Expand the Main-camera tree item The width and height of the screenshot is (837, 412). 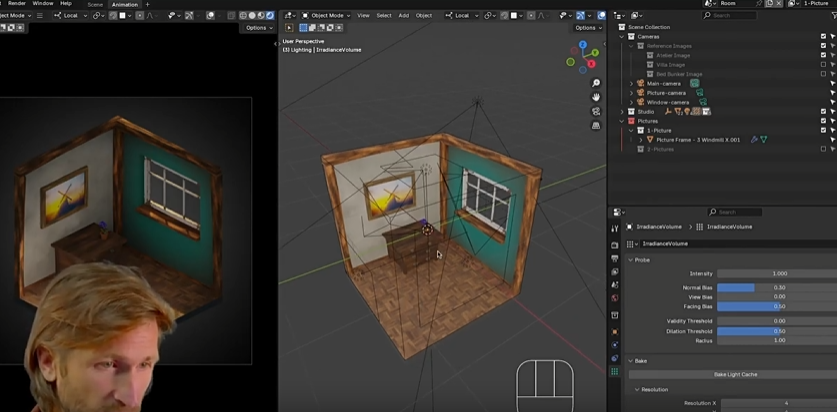tap(631, 83)
